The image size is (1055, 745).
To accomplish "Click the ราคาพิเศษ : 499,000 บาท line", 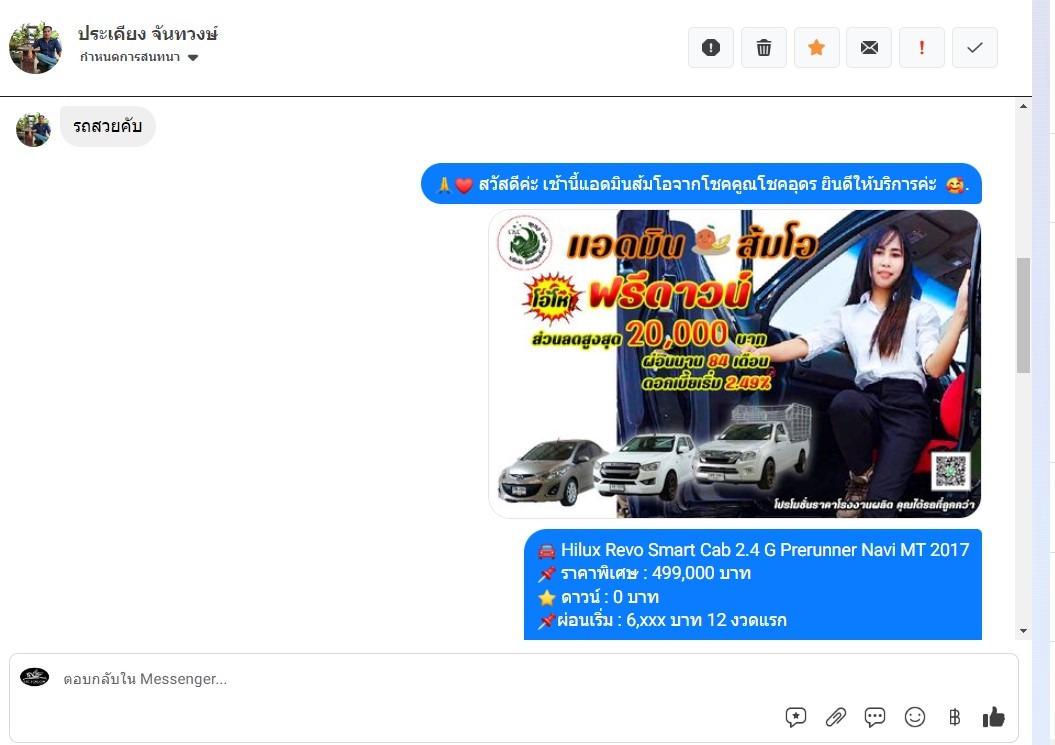I will 645,573.
